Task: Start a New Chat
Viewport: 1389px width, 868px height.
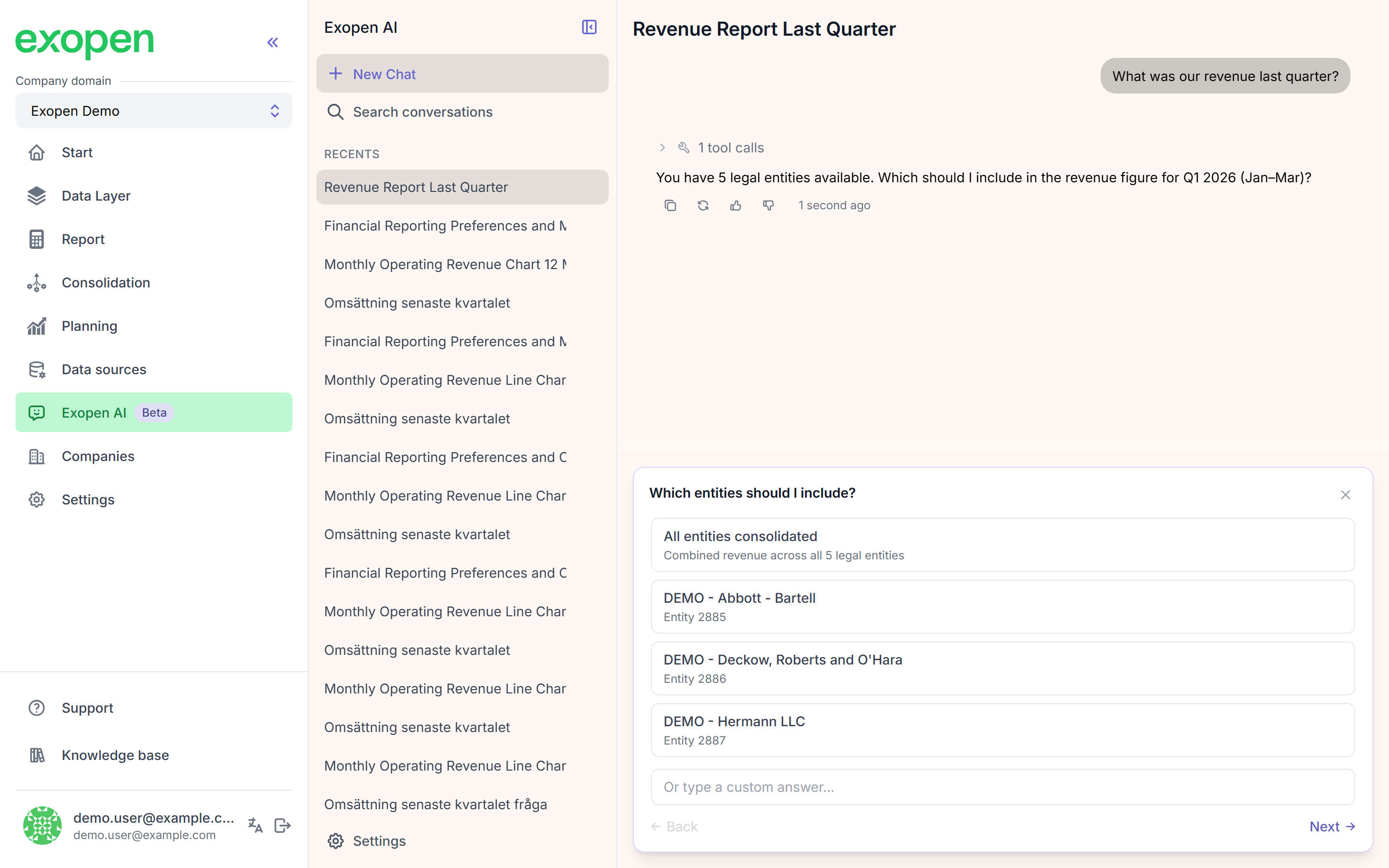Action: pos(462,73)
